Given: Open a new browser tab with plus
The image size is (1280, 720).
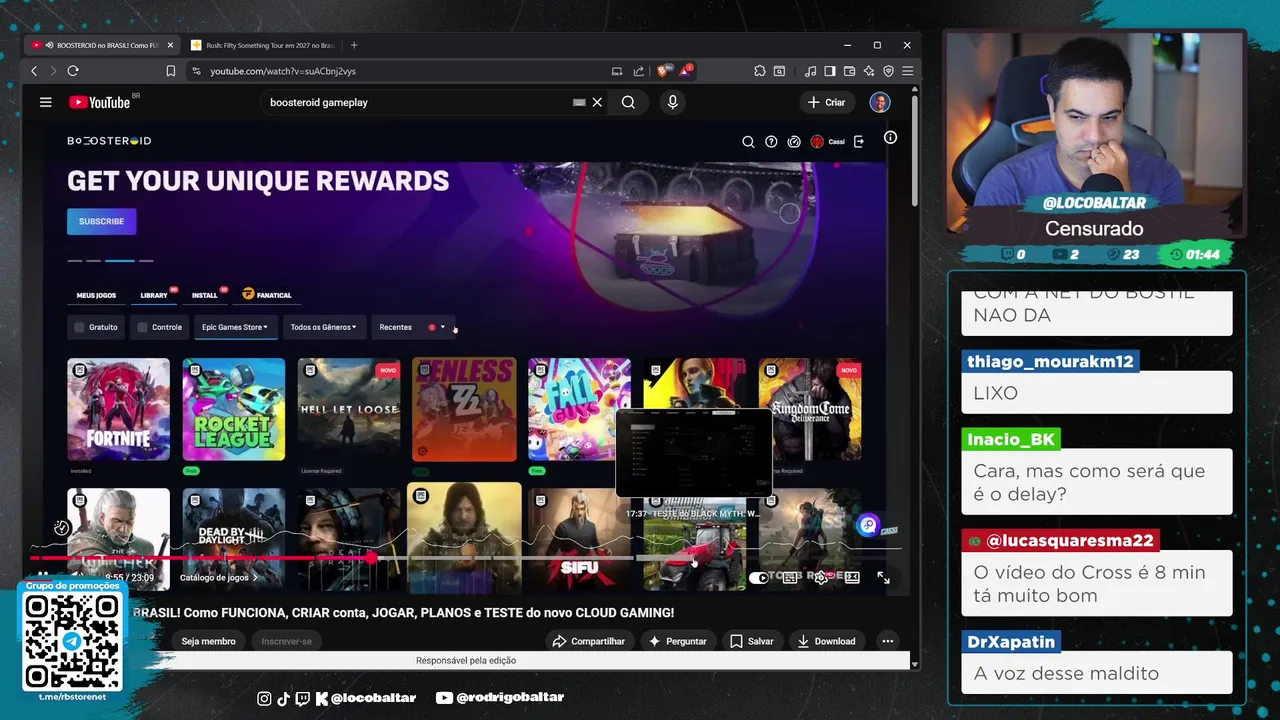Looking at the screenshot, I should point(354,45).
